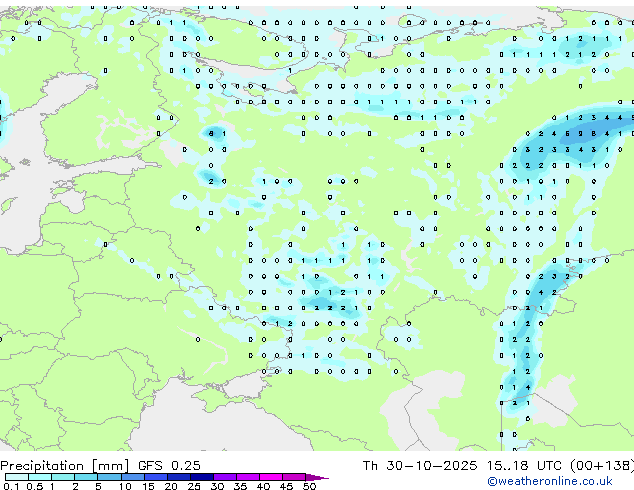Image resolution: width=634 pixels, height=490 pixels.
Task: Click the '50' legend scale label
Action: tap(309, 486)
